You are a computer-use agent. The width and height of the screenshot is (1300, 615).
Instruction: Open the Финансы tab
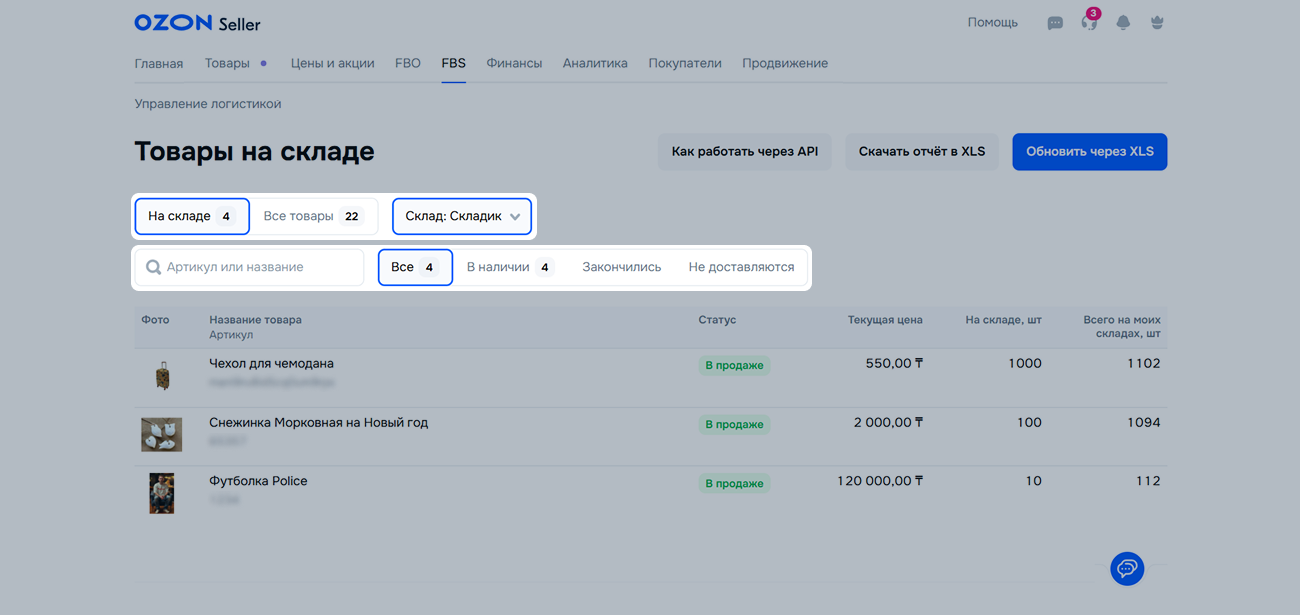click(514, 63)
